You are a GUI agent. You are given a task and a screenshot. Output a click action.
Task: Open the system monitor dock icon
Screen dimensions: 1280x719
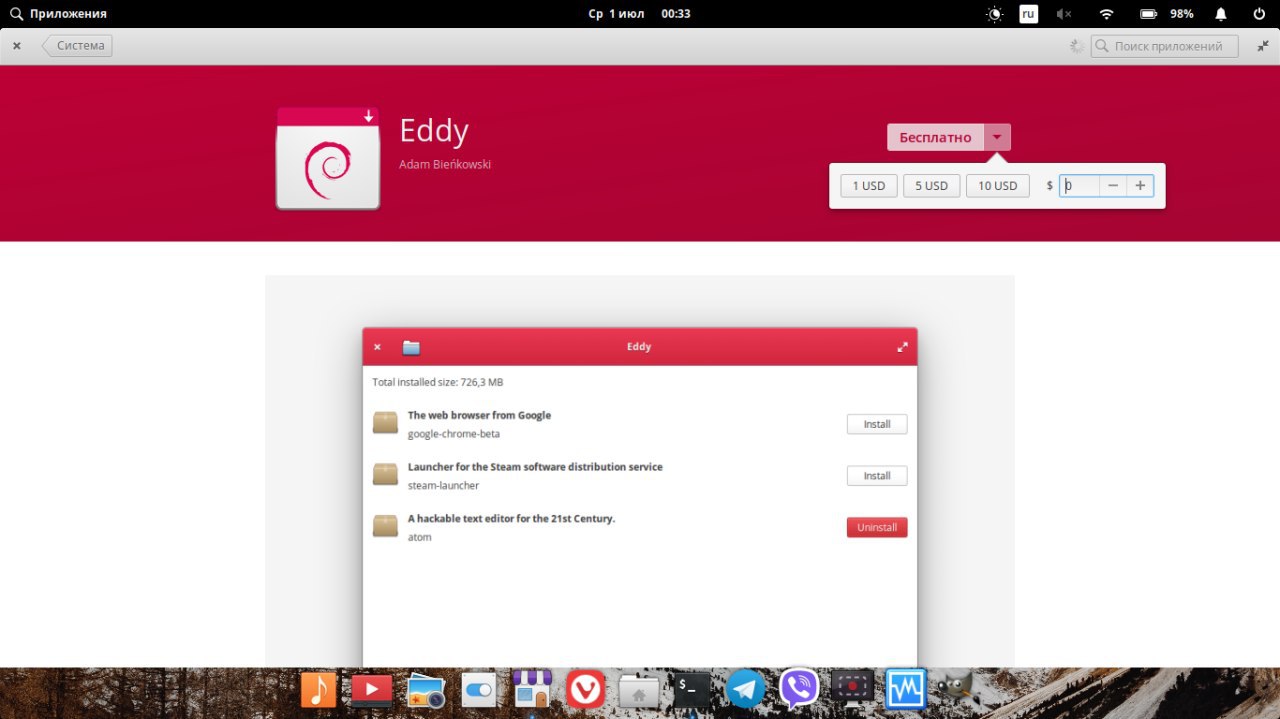click(906, 689)
